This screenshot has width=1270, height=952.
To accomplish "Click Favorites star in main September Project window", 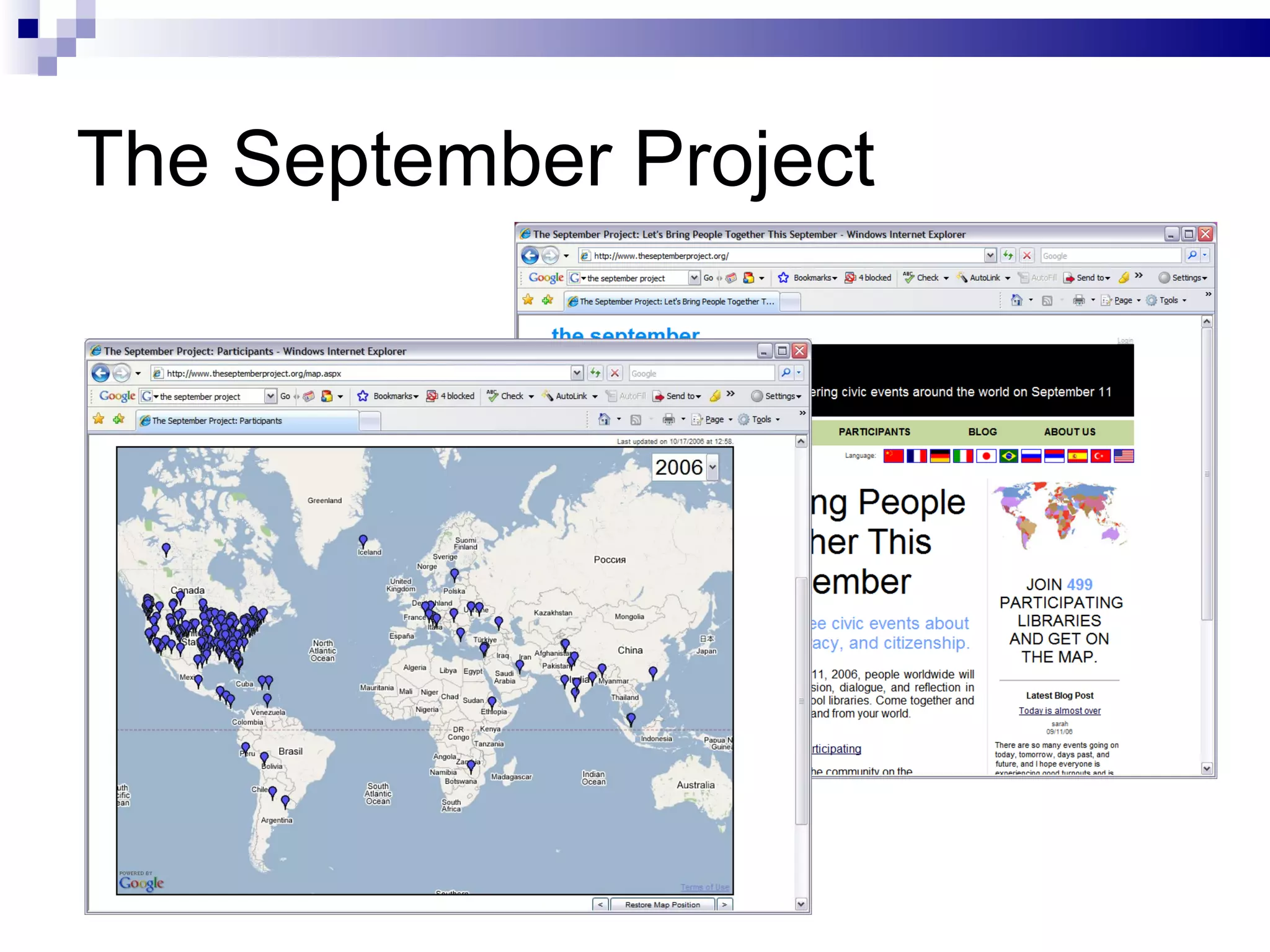I will pos(528,300).
